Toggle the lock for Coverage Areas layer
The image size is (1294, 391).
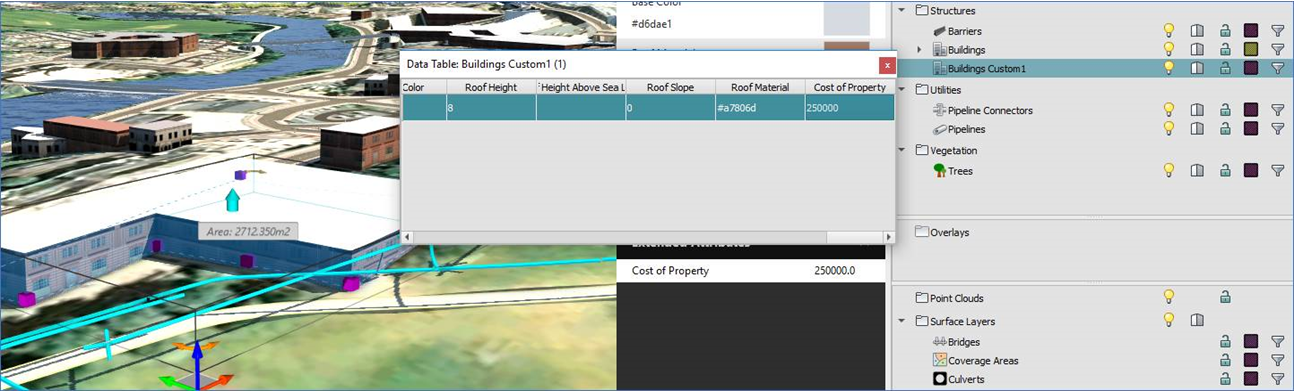[1225, 360]
